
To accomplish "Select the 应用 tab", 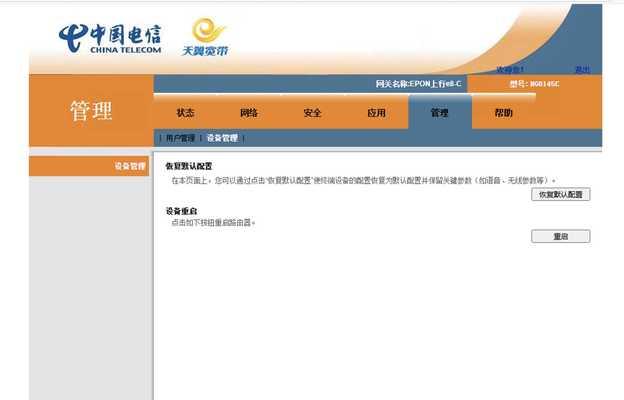I will pos(376,113).
